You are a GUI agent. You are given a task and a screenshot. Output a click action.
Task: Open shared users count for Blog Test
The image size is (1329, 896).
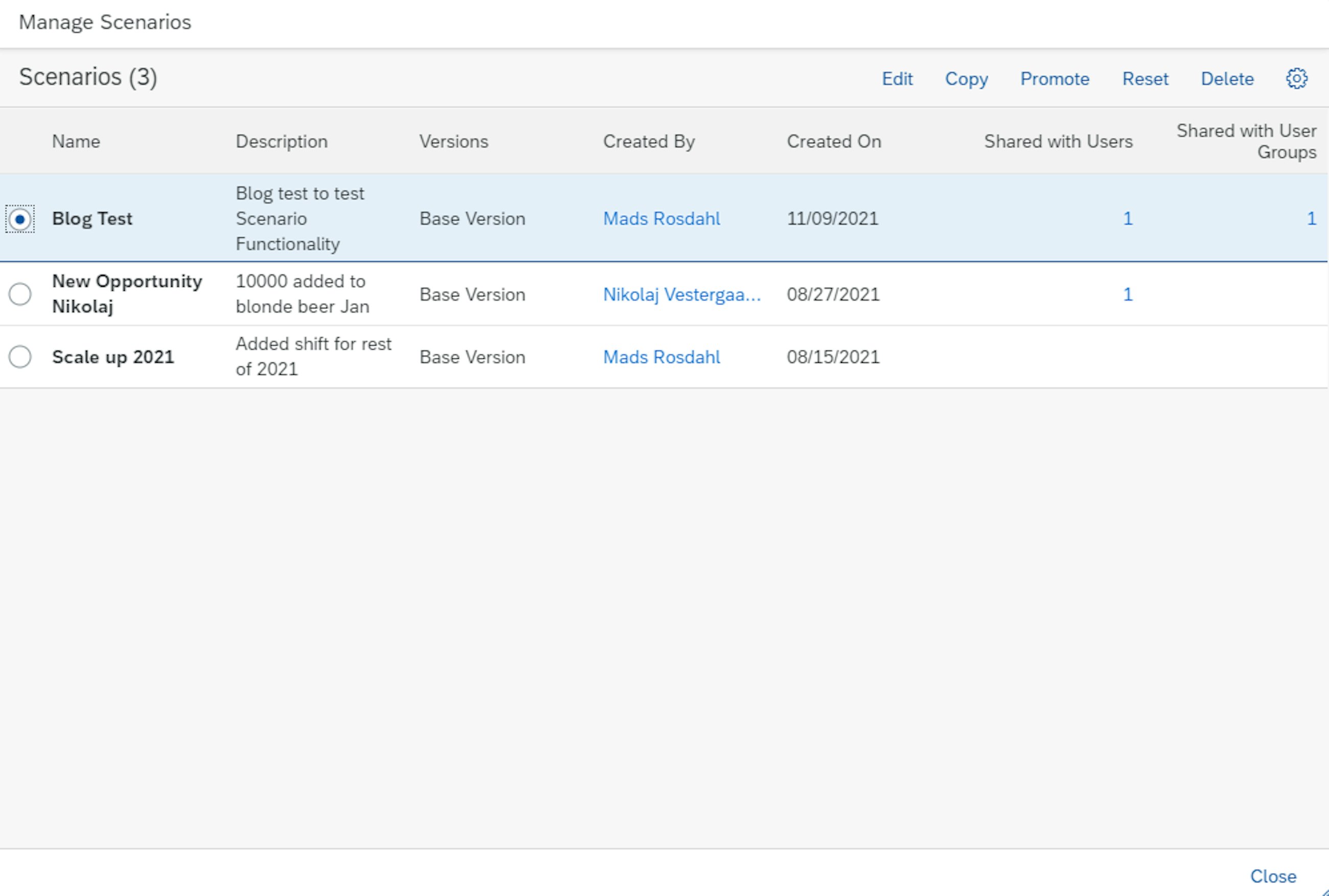tap(1127, 219)
